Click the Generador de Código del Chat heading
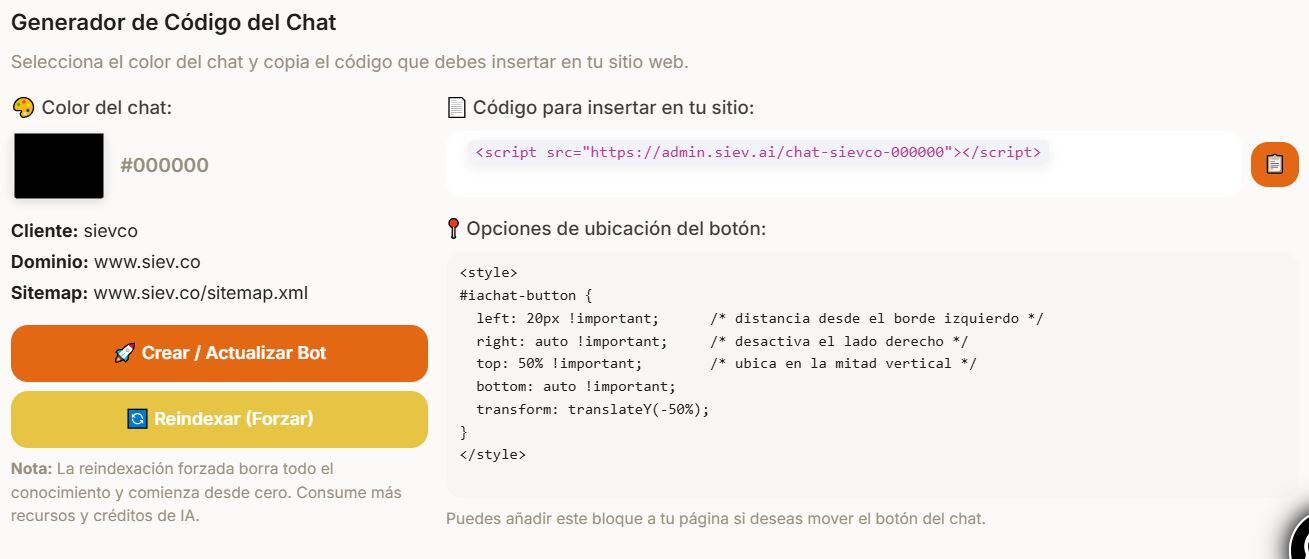1309x559 pixels. (x=174, y=21)
